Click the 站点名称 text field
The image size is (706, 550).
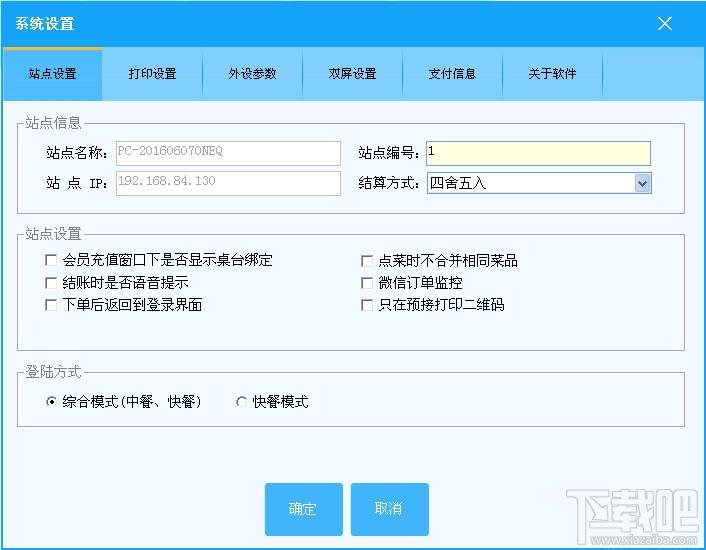(228, 153)
